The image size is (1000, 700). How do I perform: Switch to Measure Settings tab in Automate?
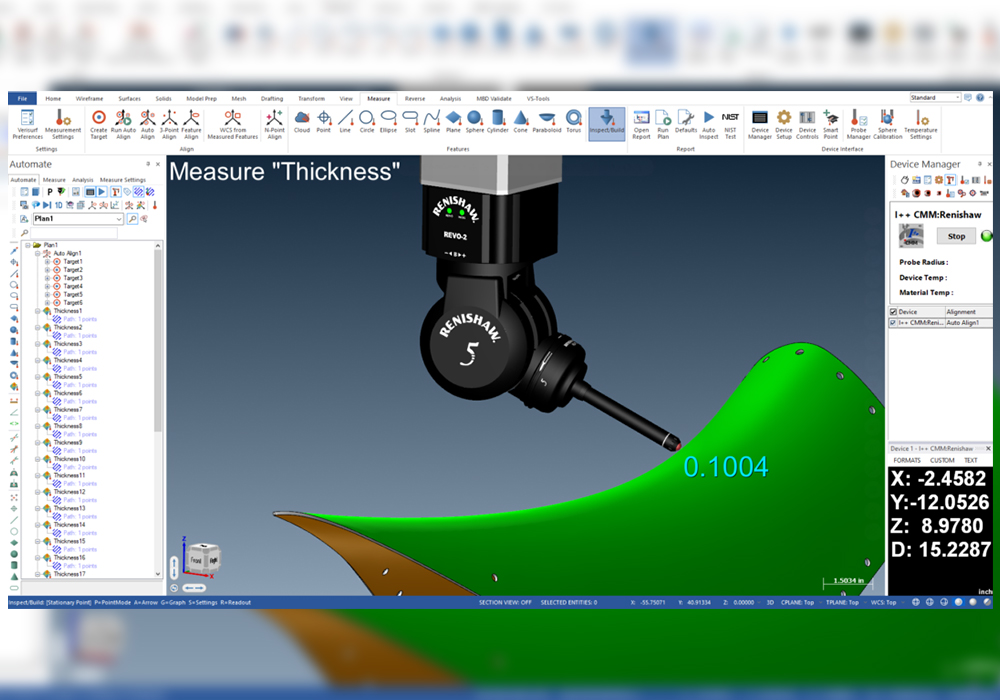(x=122, y=180)
